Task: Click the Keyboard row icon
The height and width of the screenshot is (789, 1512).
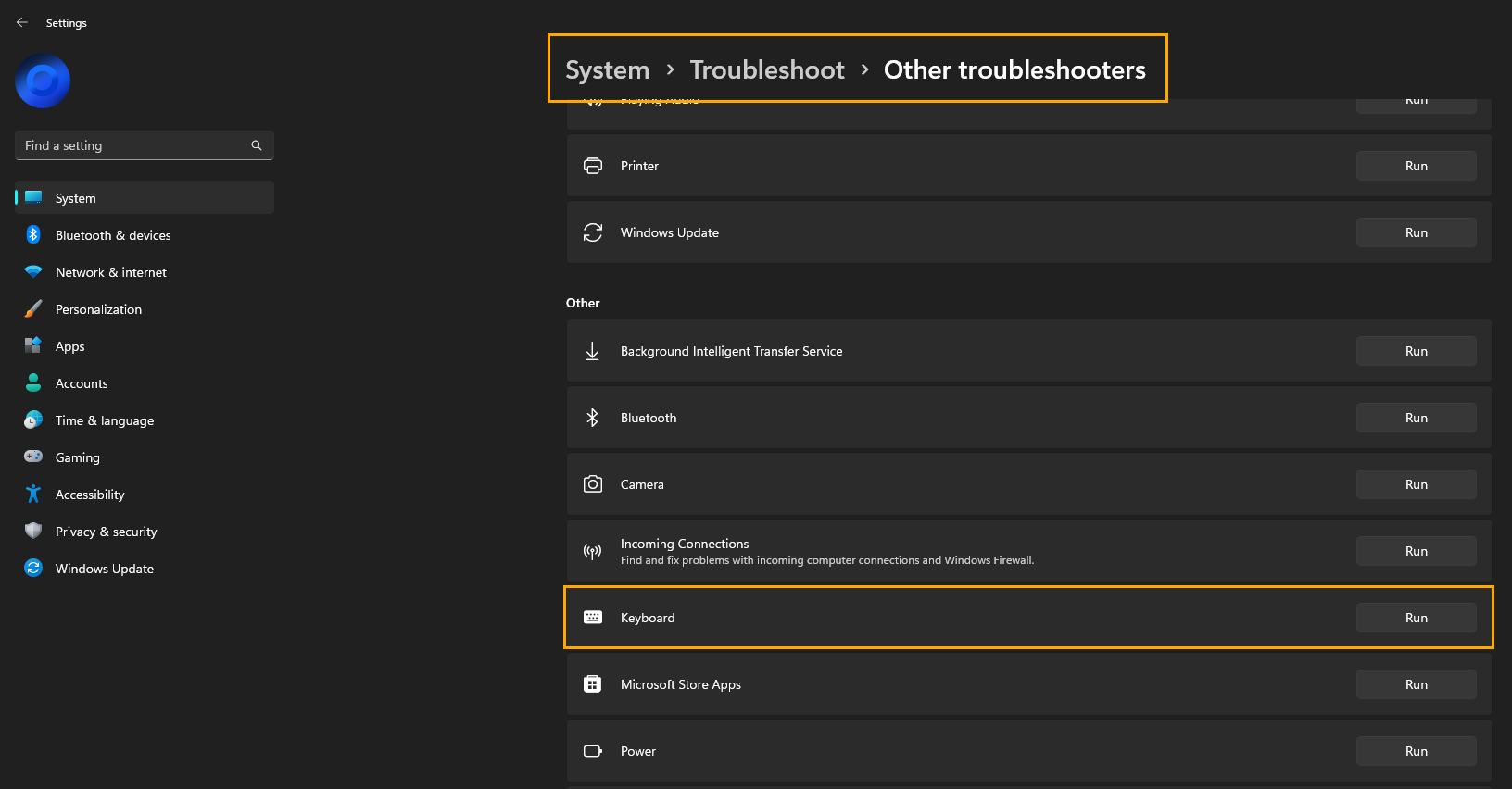Action: point(593,617)
